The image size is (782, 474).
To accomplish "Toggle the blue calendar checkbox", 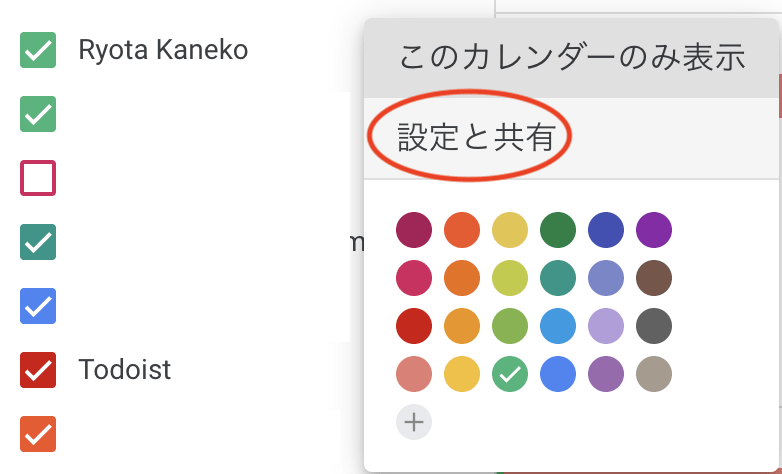I will (x=38, y=306).
